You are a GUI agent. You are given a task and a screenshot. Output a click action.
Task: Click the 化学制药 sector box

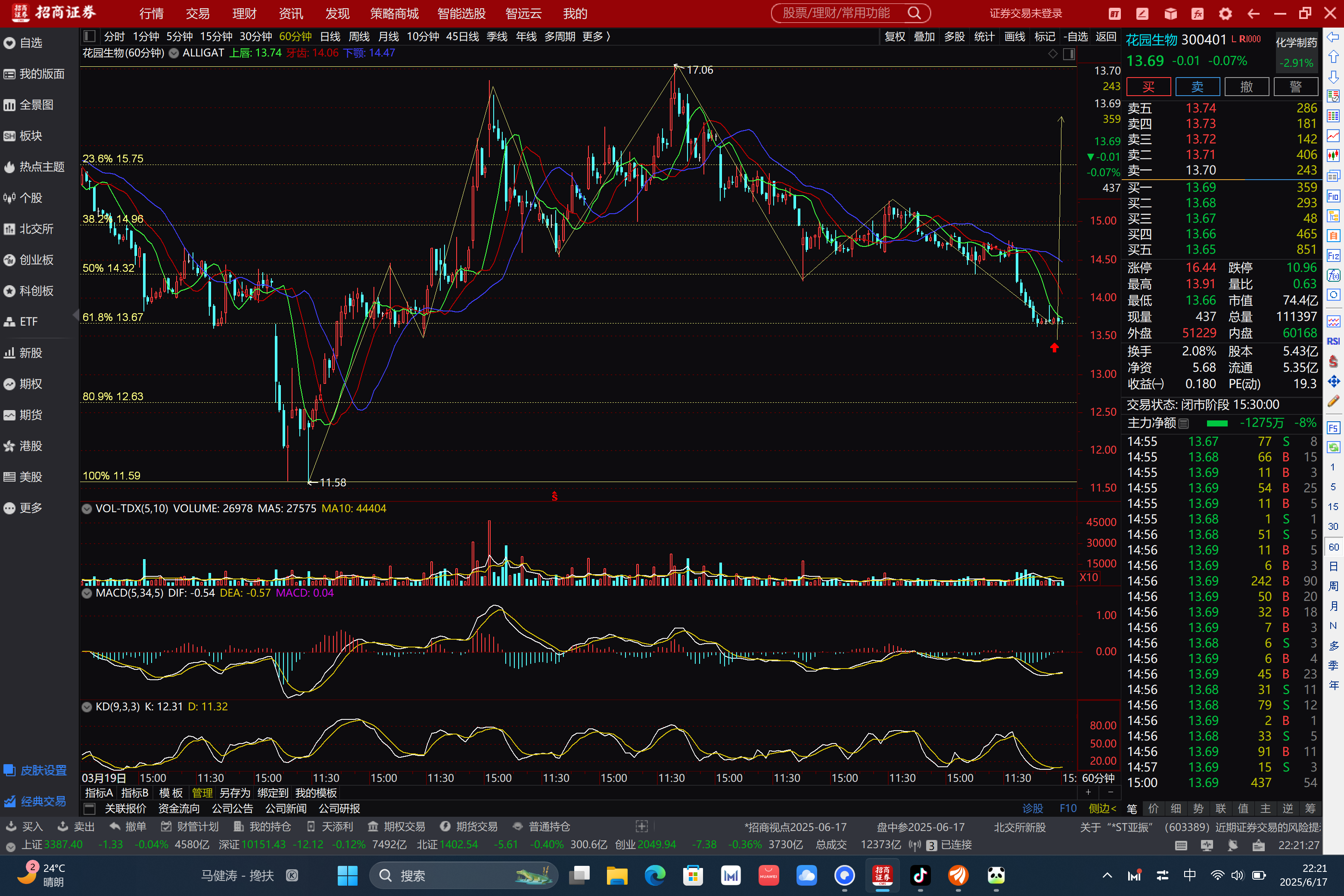[1297, 51]
